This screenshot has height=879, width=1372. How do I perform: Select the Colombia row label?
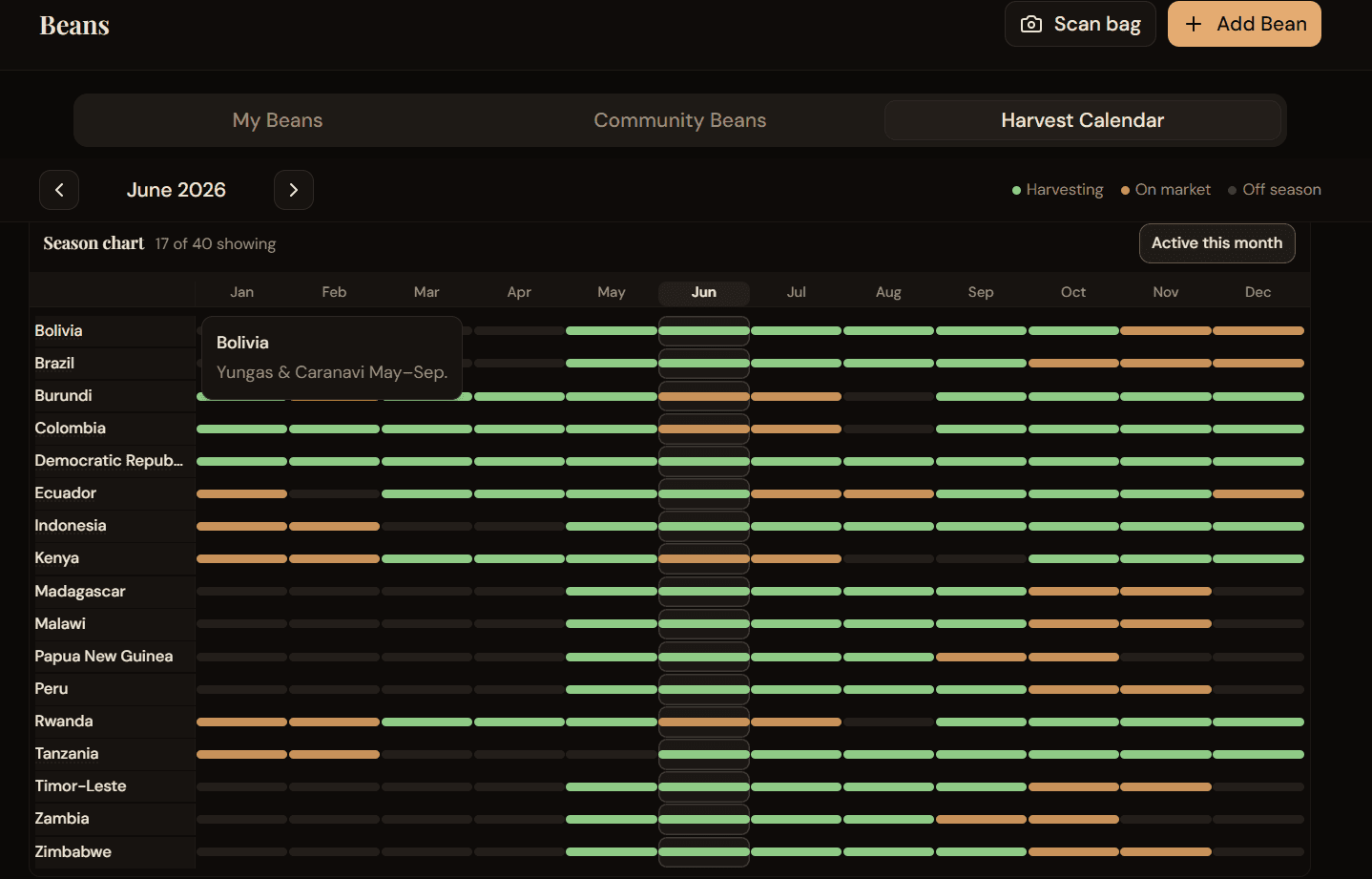[x=70, y=428]
